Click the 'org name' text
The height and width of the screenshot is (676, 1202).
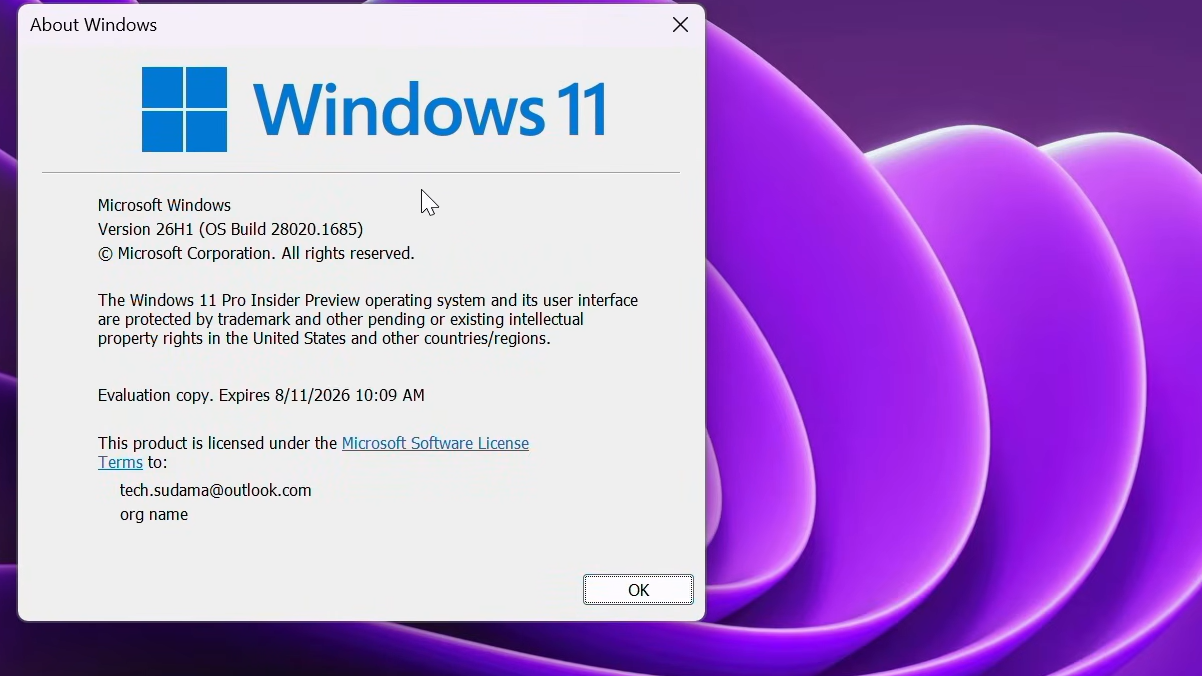154,515
